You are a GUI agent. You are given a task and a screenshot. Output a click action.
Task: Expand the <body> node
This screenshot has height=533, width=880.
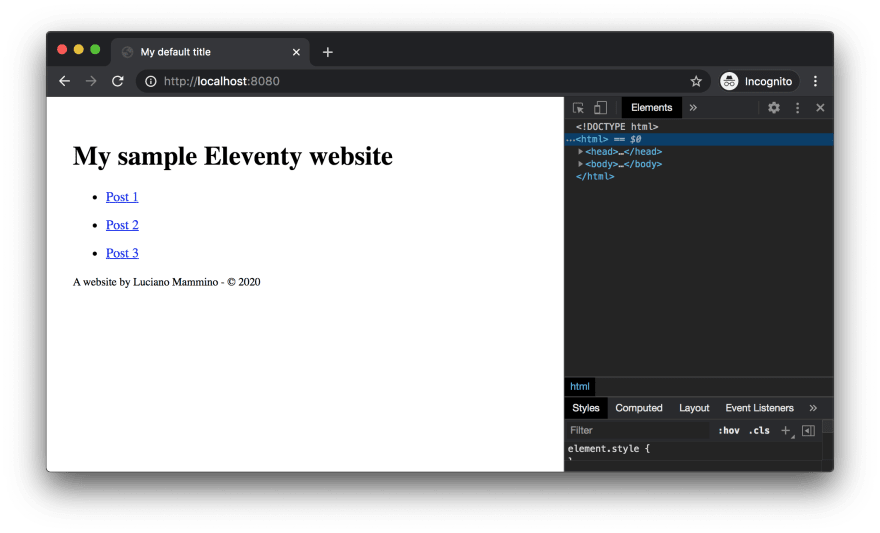pos(580,164)
